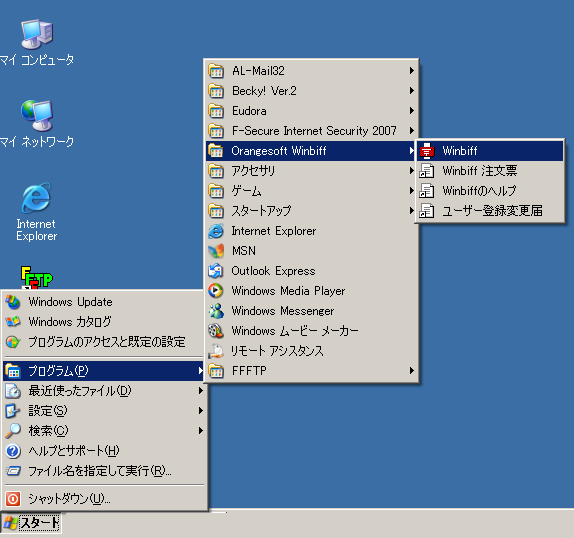Viewport: 574px width, 538px height.
Task: Choose the シャットダウン(U) menu label
Action: coord(69,498)
